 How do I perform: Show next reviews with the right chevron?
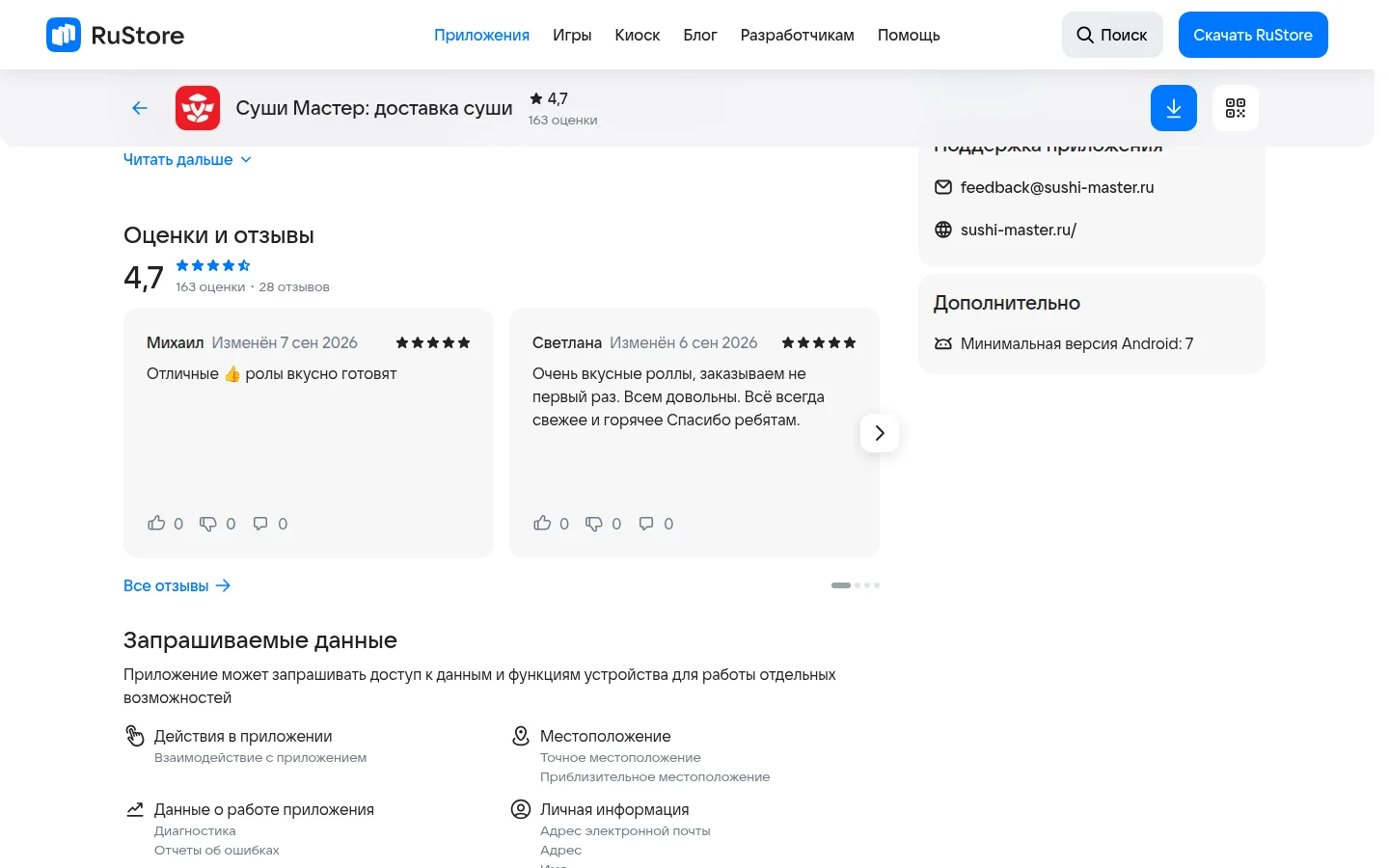[880, 433]
